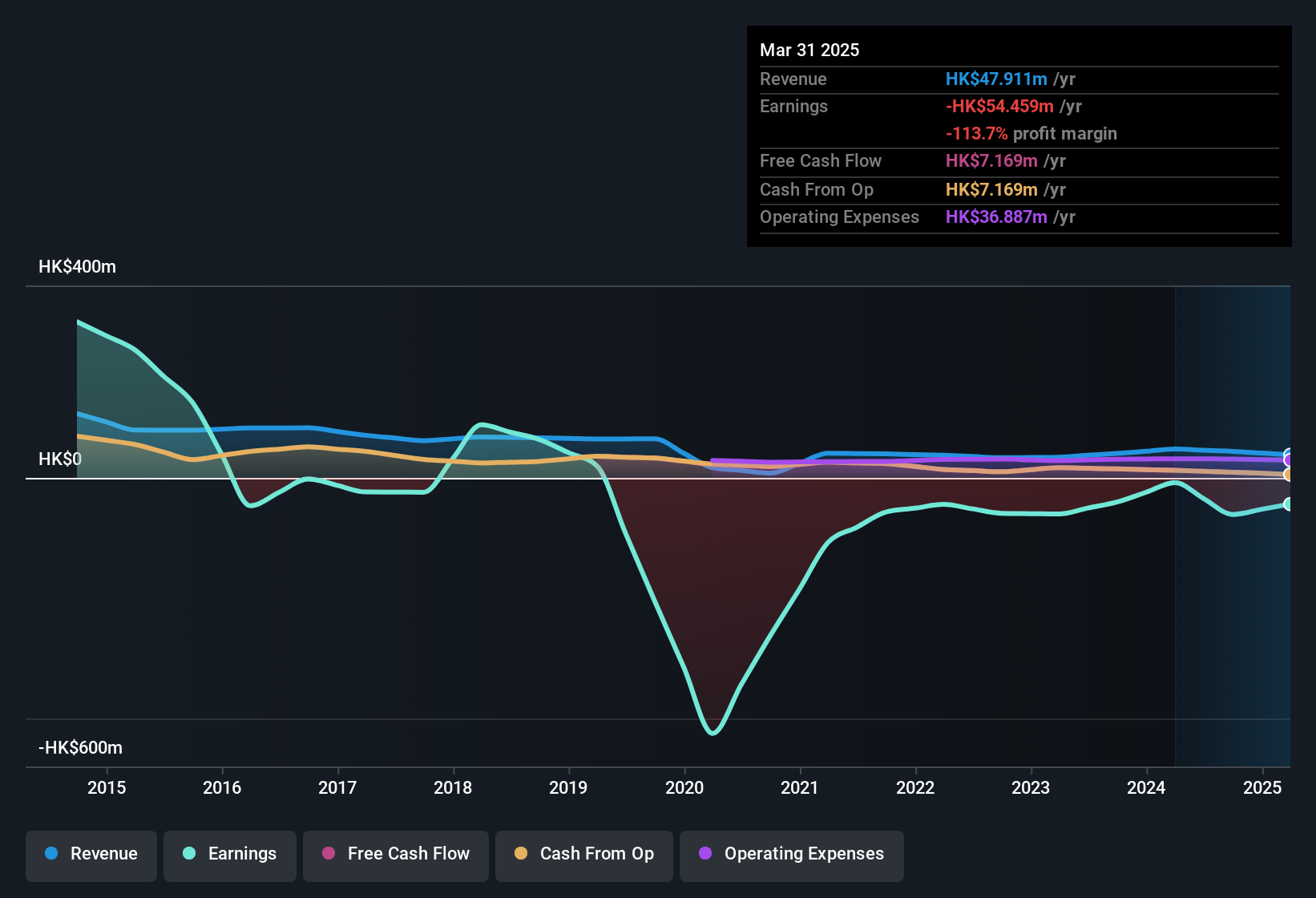1316x898 pixels.
Task: Click the -HK$54.459m earnings value
Action: (x=999, y=107)
